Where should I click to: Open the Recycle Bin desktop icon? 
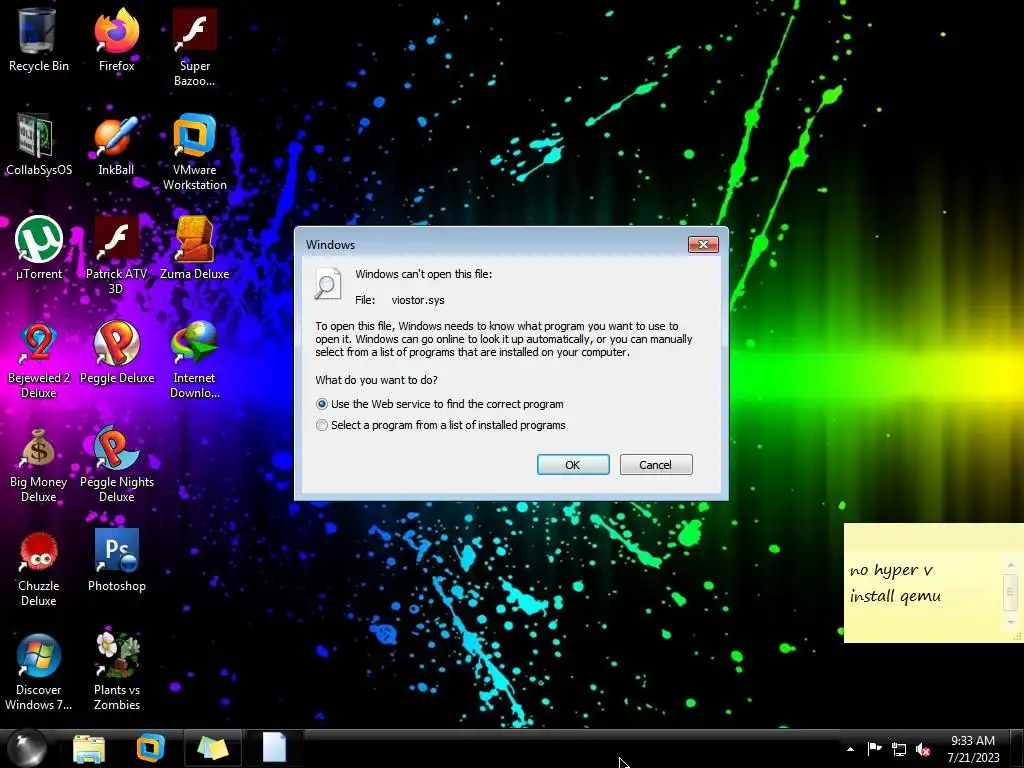tap(38, 40)
